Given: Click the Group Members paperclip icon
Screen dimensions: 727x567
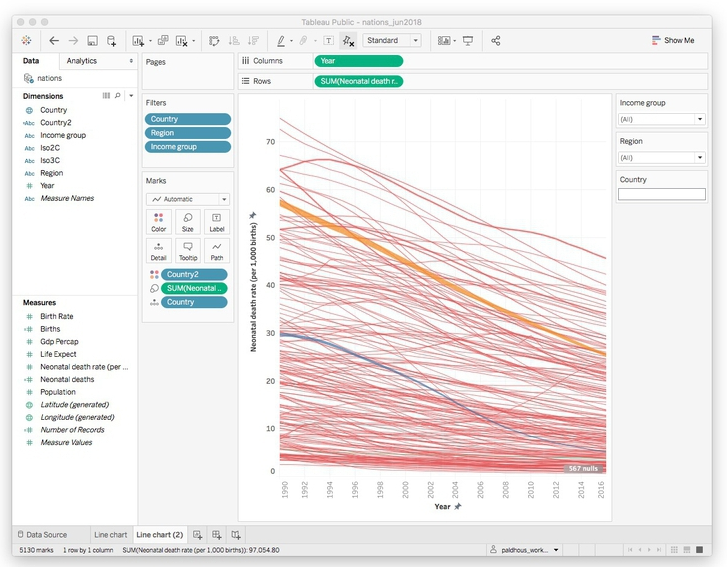Looking at the screenshot, I should click(303, 41).
